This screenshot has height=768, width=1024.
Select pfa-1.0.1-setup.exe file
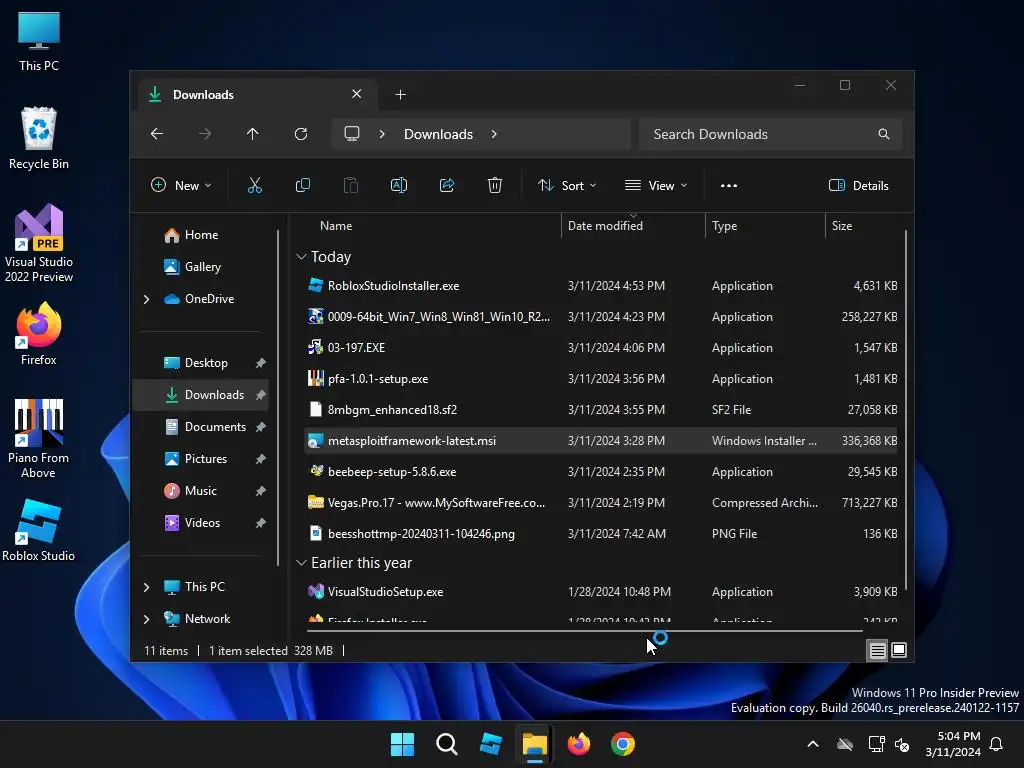click(x=601, y=379)
